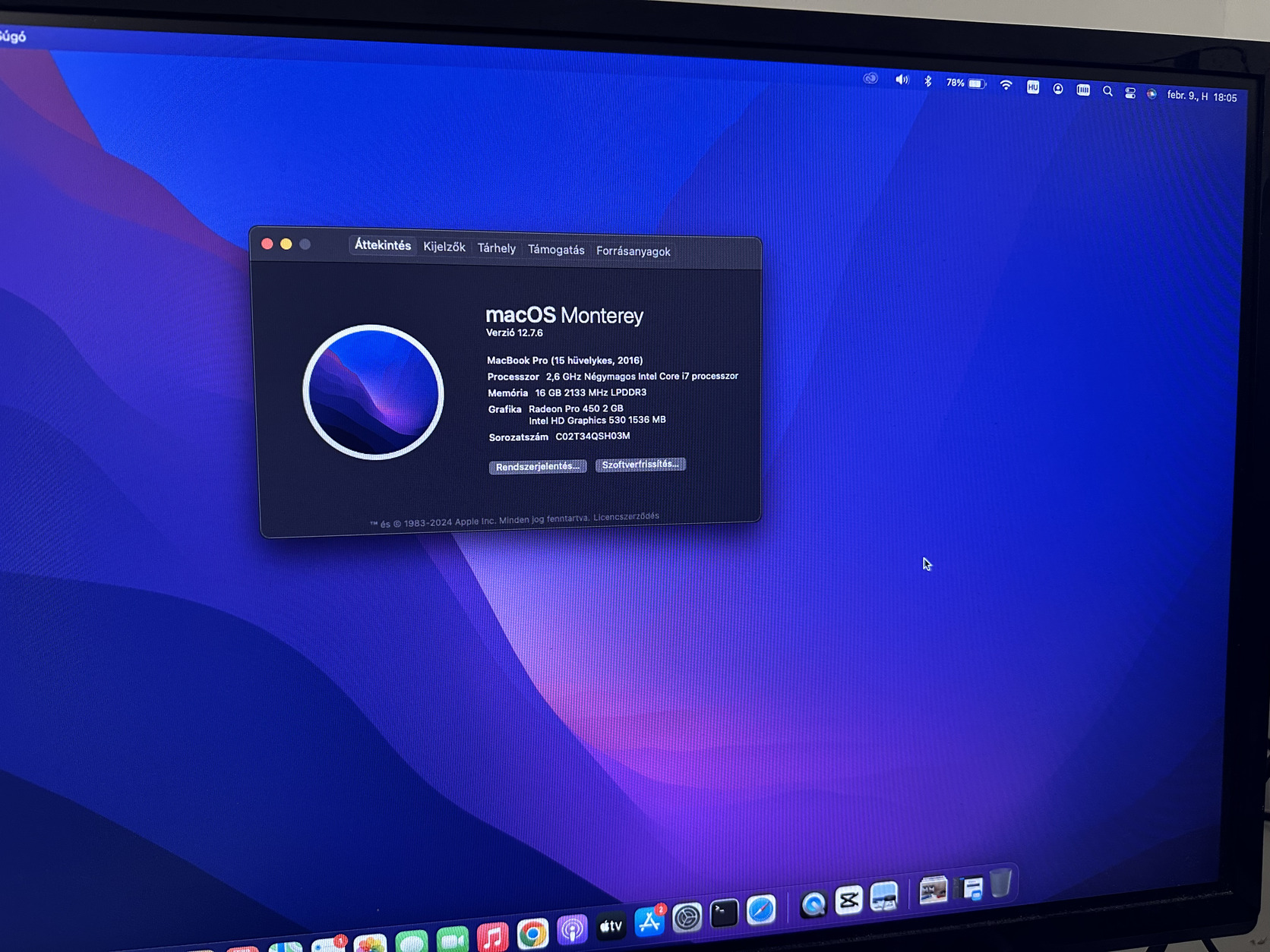Open Spotlight search

coord(1107,91)
